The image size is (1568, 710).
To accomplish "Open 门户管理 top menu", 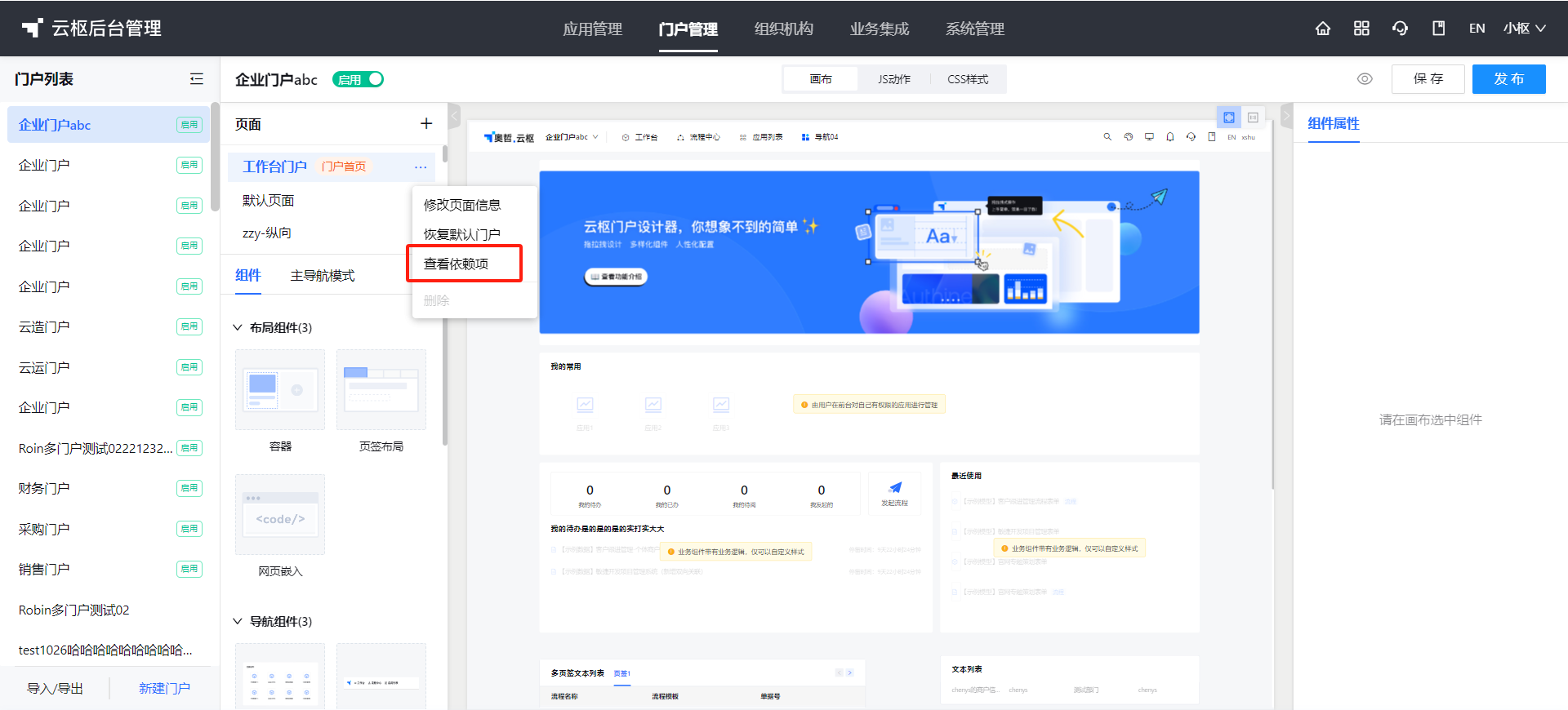I will 688,29.
